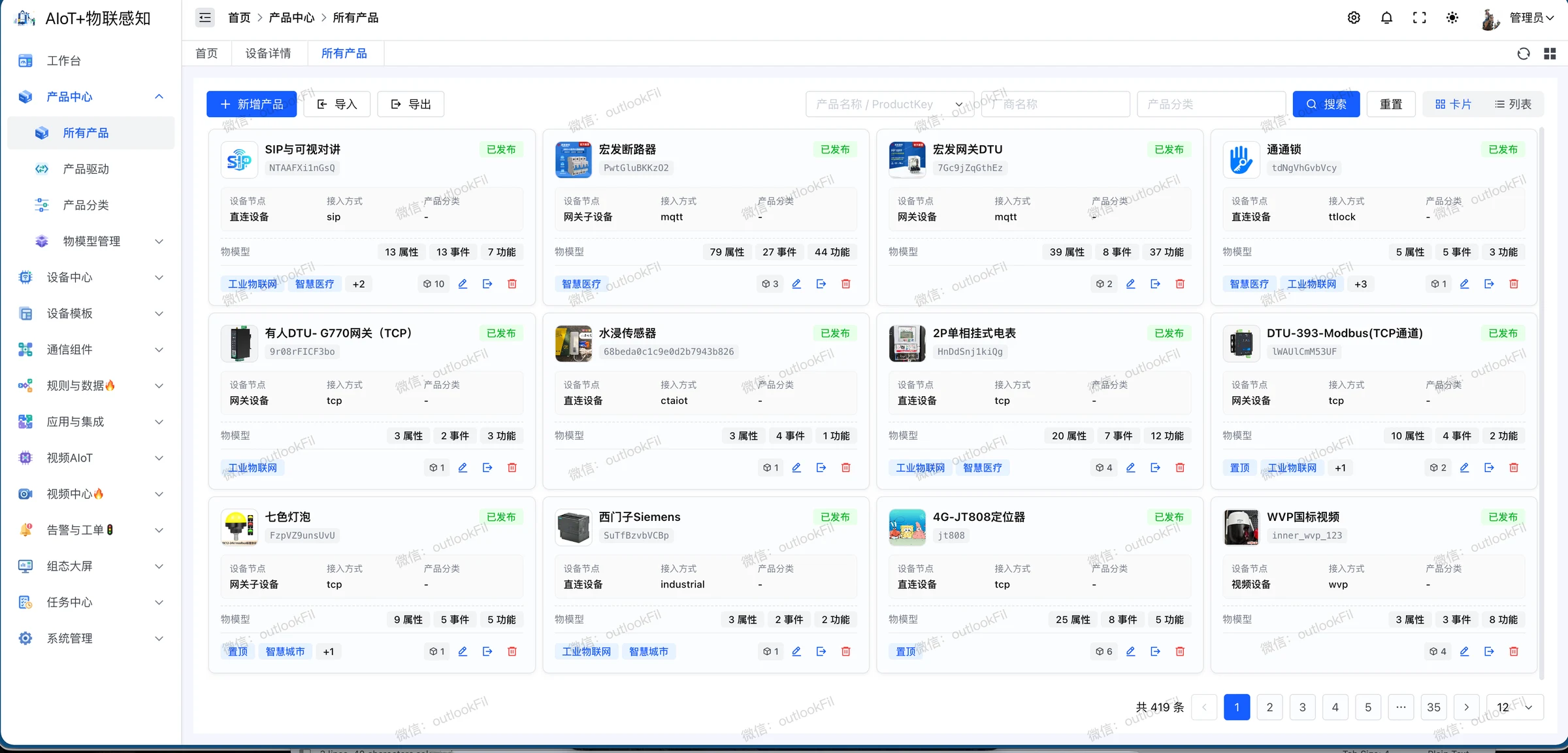Delete the 宏发网关DTU product
1568x753 pixels.
(x=1180, y=284)
